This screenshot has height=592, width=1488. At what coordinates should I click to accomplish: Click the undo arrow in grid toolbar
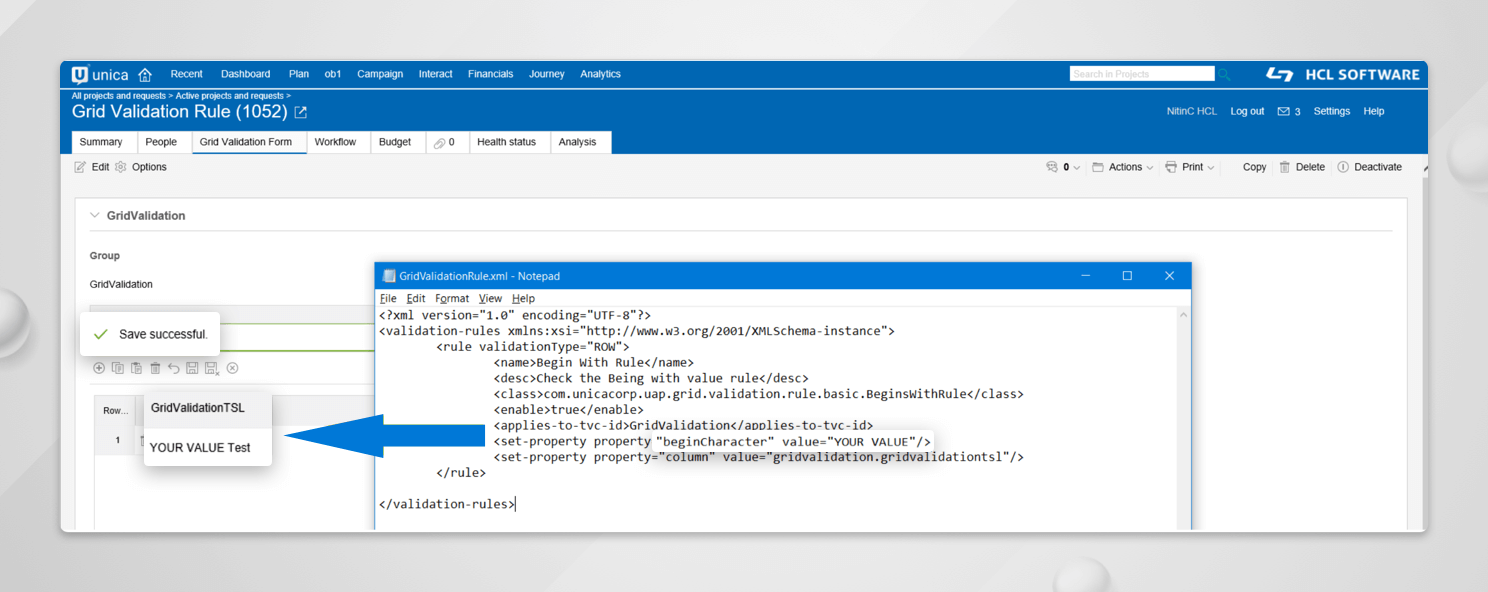pyautogui.click(x=173, y=368)
